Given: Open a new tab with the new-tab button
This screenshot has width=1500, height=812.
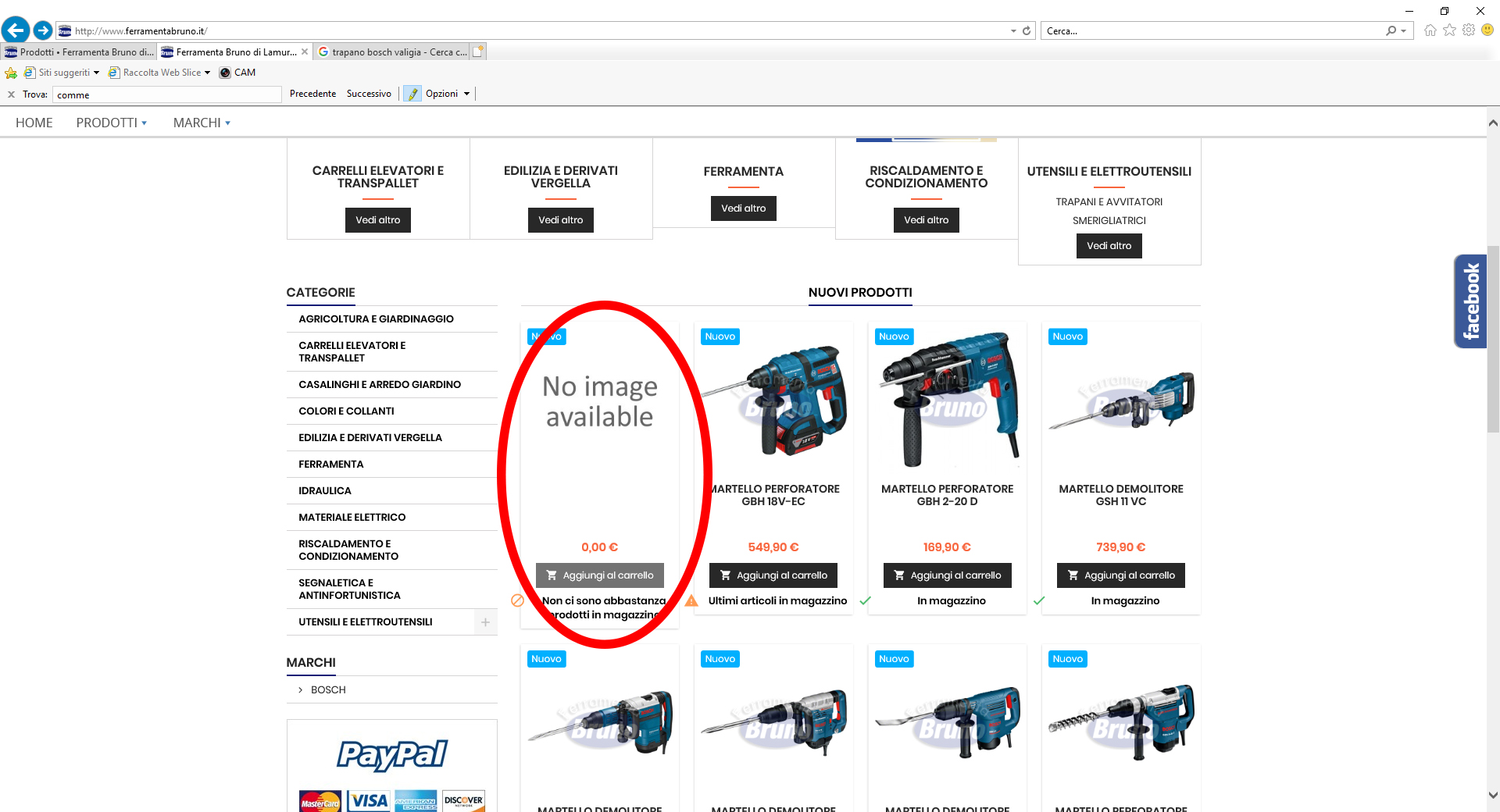Looking at the screenshot, I should pyautogui.click(x=478, y=52).
